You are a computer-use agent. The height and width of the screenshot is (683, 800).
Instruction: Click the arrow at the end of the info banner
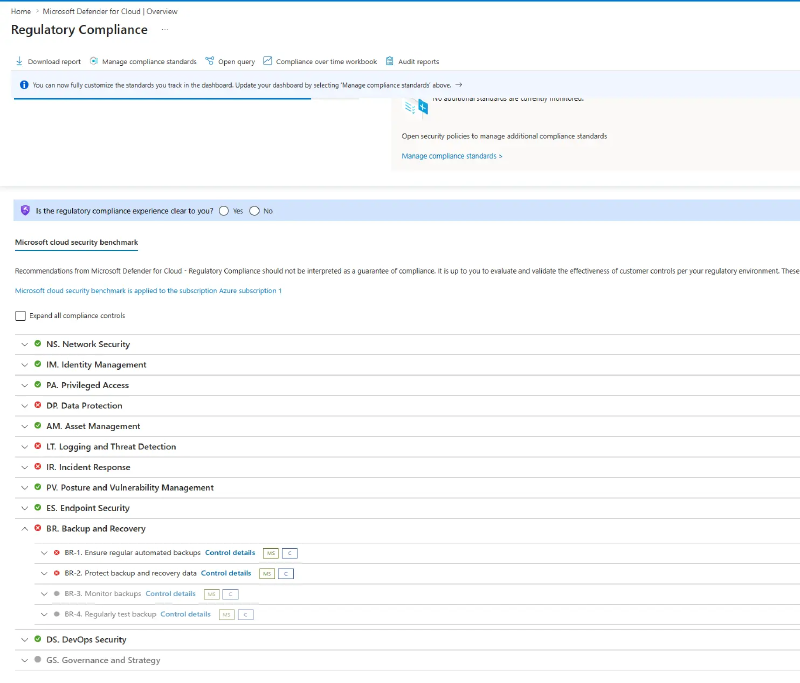459,85
